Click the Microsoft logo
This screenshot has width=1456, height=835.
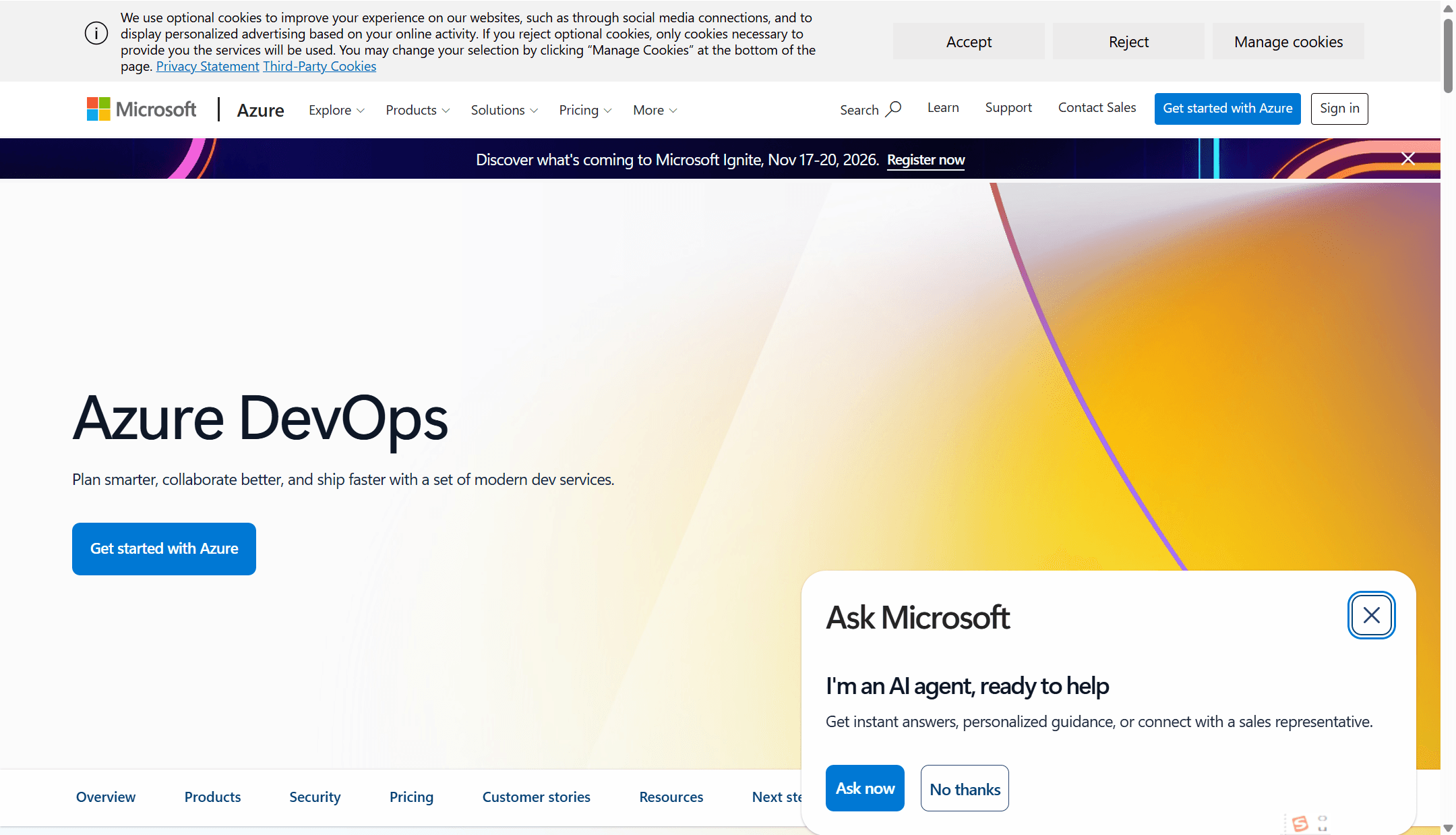point(142,109)
